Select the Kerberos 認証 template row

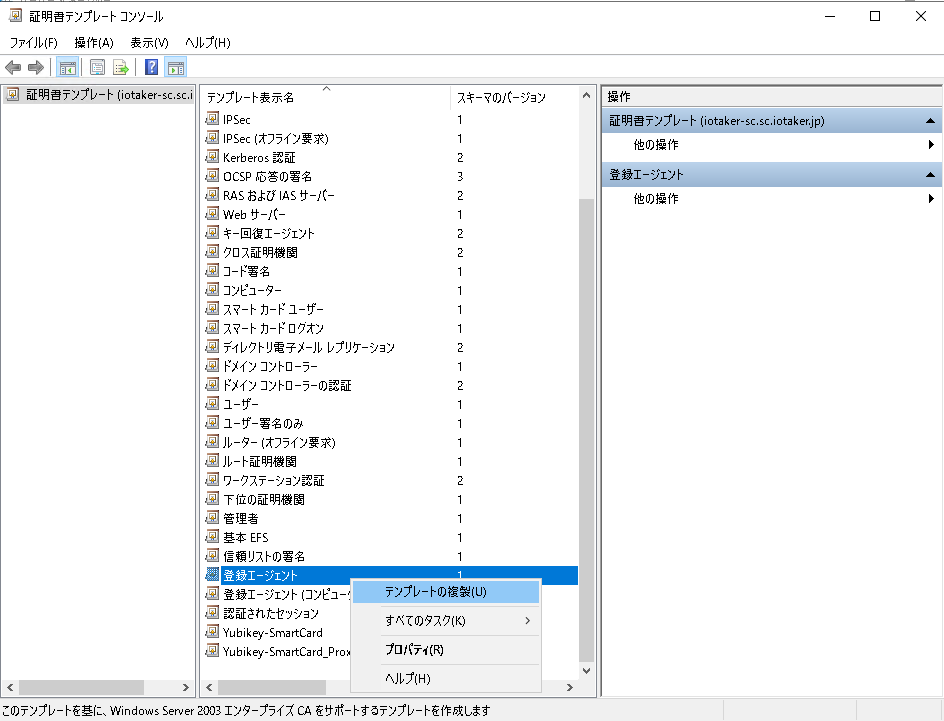(258, 157)
